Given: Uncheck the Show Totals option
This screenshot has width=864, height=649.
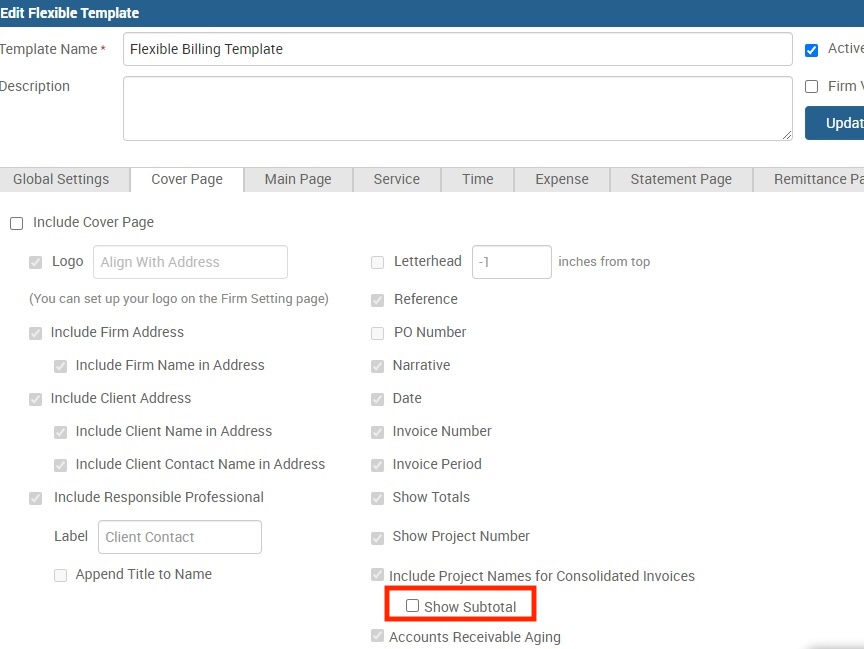Looking at the screenshot, I should 377,497.
